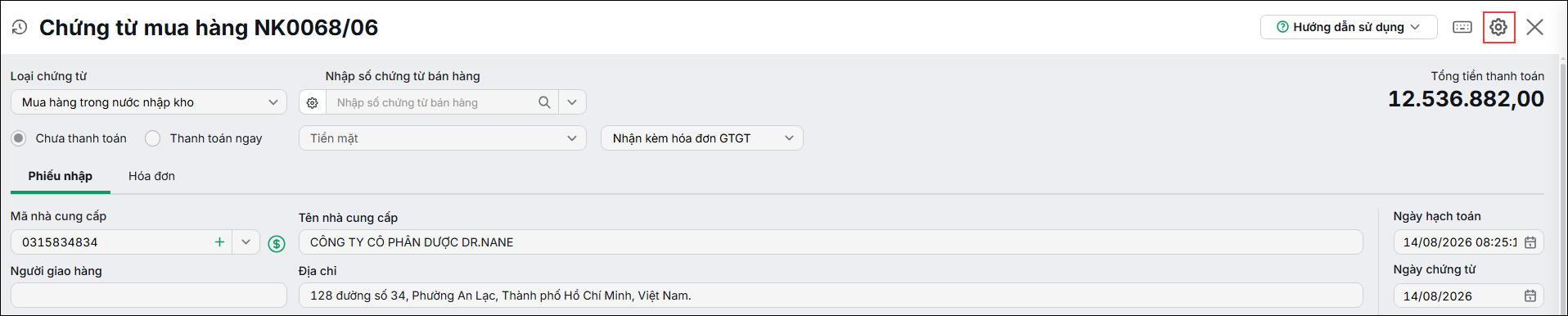
Task: Open Tiền mặt payment method dropdown
Action: click(x=443, y=138)
